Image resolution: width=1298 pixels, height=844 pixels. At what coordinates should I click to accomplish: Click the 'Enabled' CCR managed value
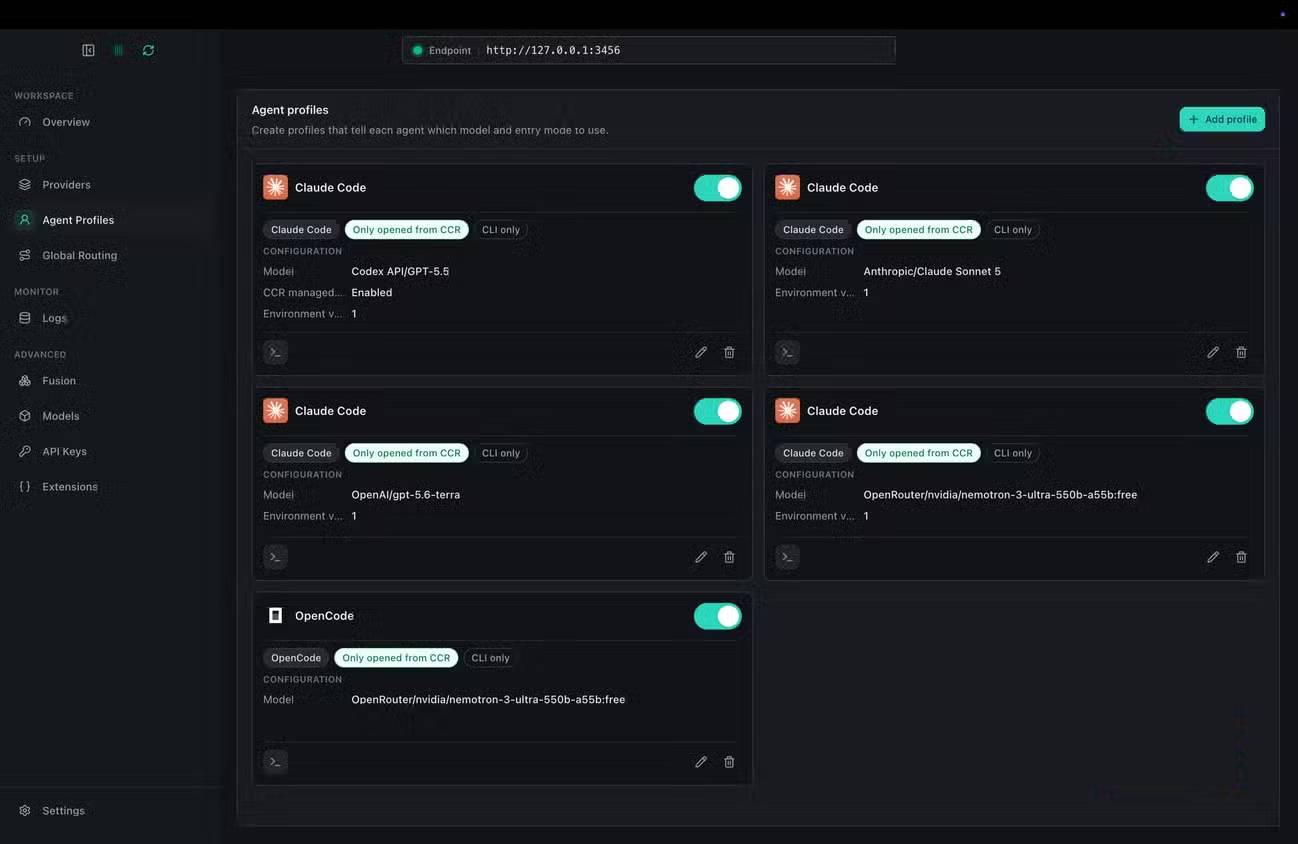(372, 293)
